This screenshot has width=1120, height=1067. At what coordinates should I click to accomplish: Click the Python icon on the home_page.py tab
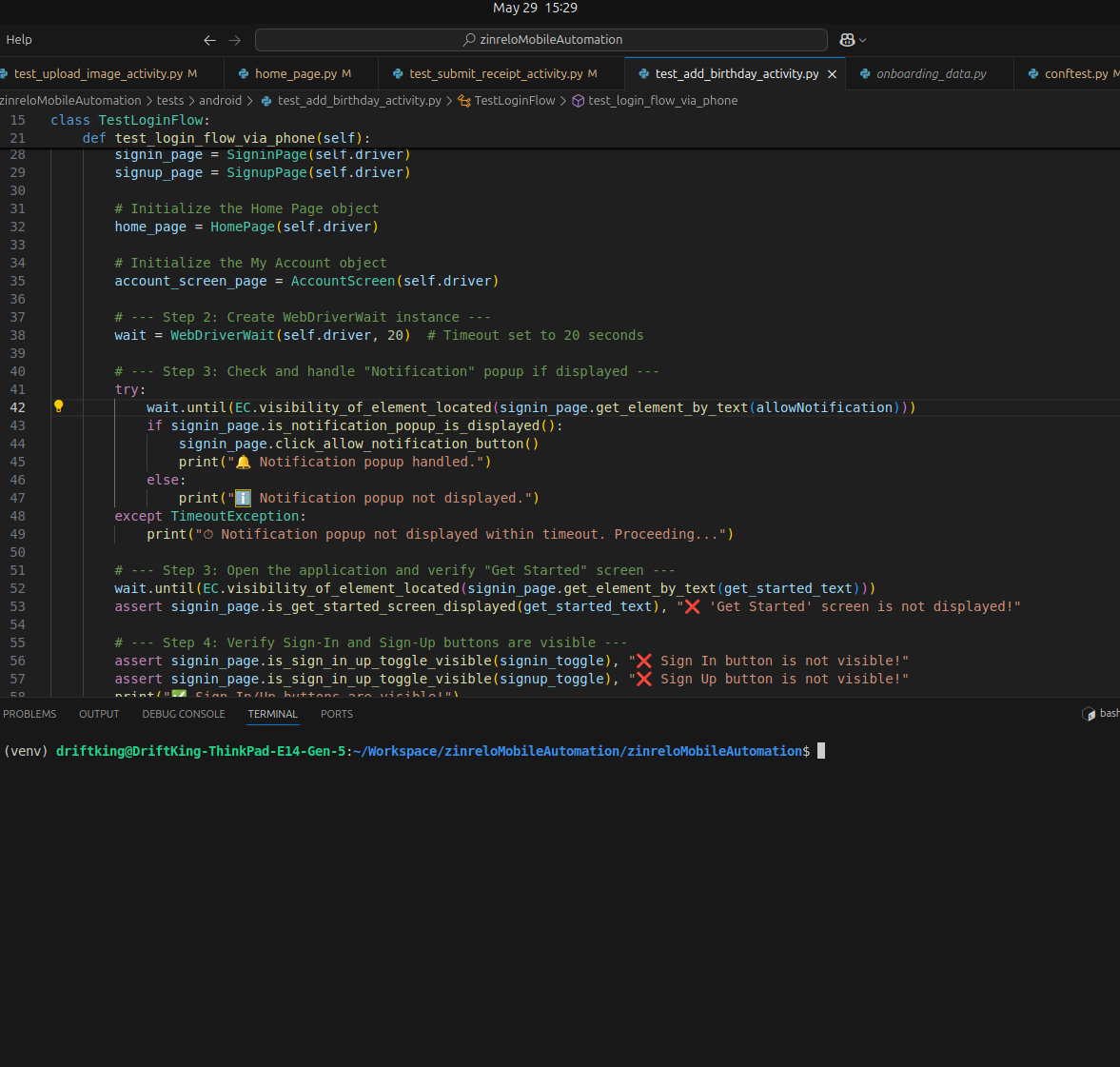[x=244, y=74]
